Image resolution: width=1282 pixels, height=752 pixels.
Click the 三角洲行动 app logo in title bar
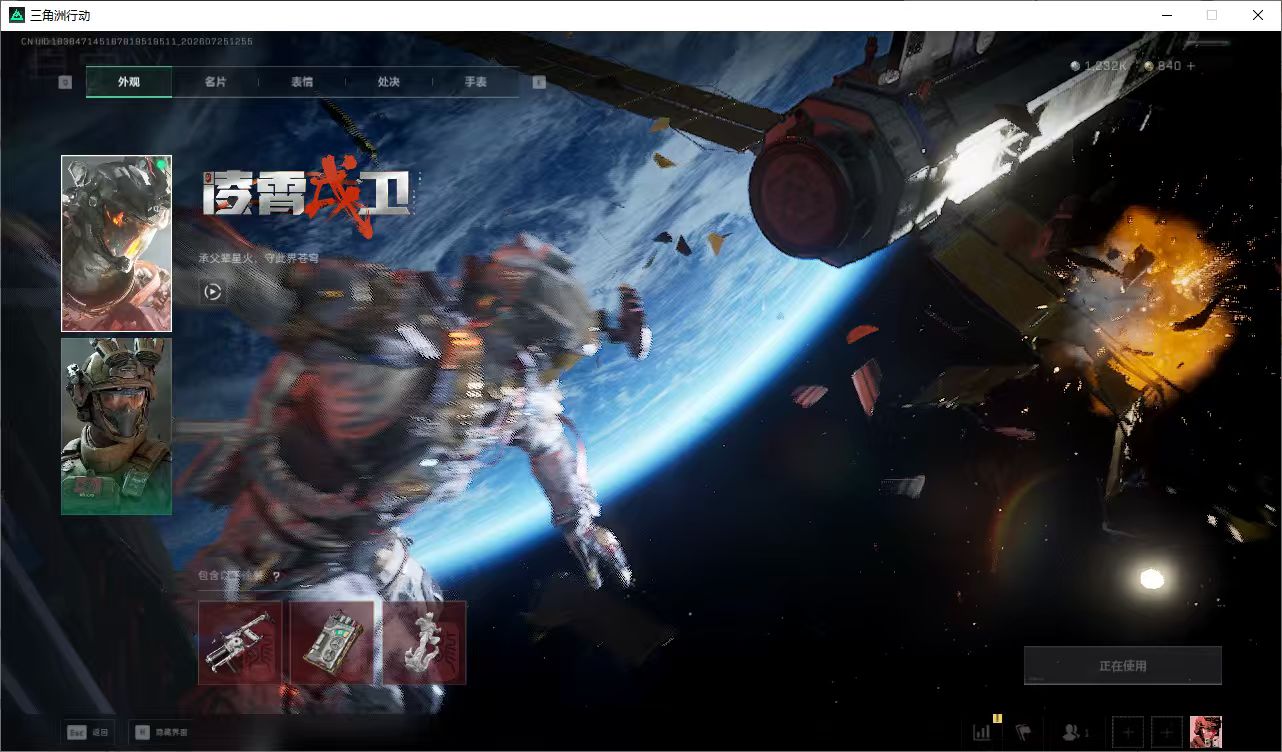16,15
